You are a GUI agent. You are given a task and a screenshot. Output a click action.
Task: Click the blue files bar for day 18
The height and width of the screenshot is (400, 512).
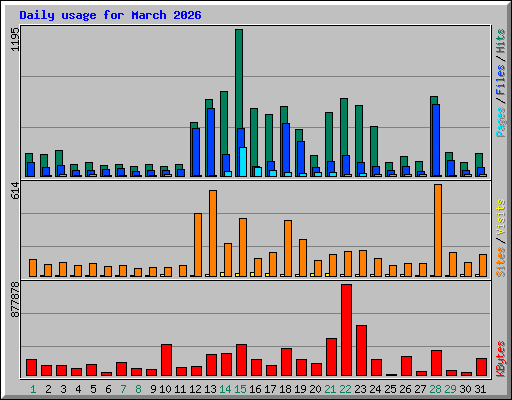(x=286, y=150)
